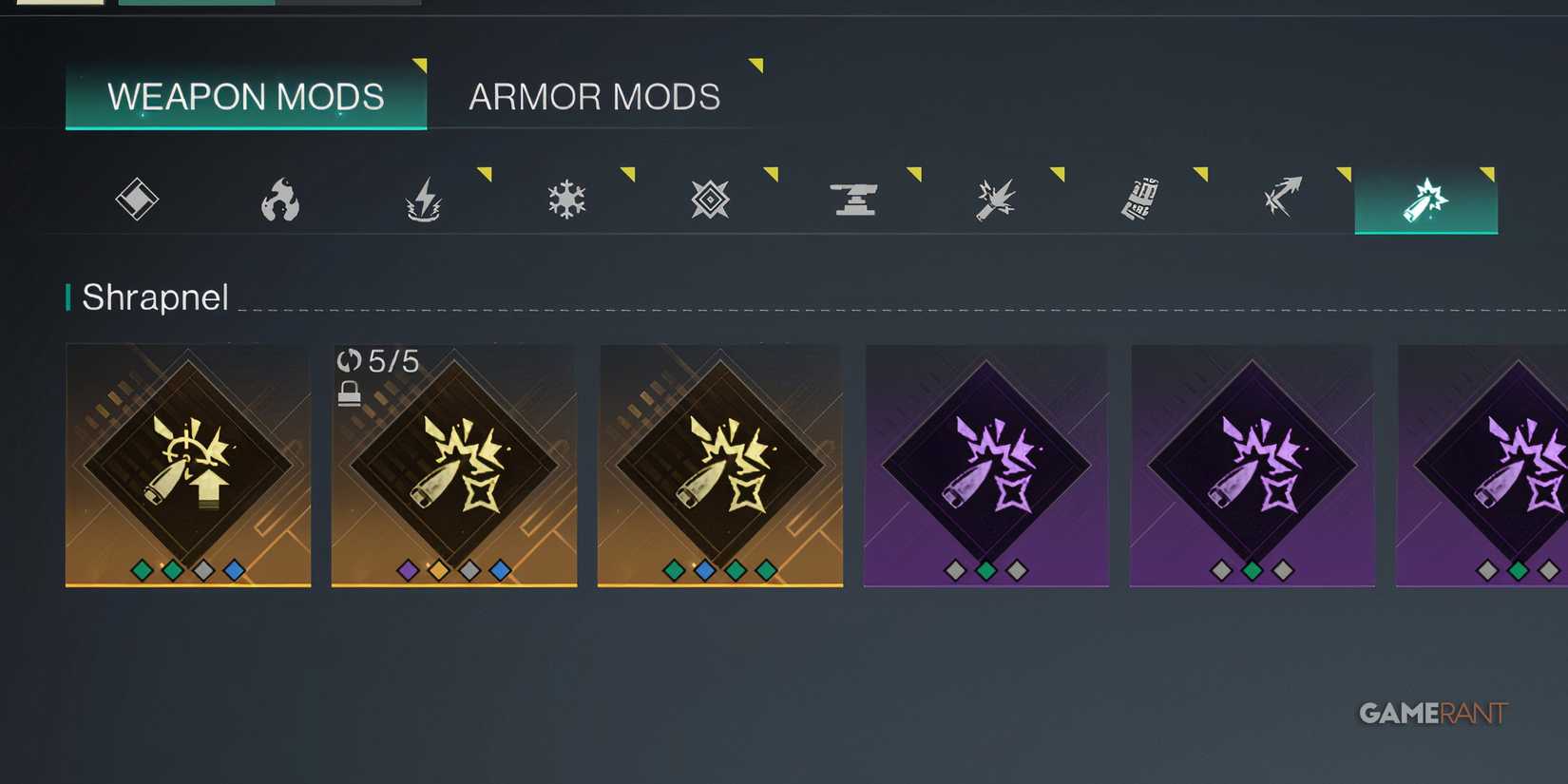Open the Burn fire category icon

pyautogui.click(x=280, y=200)
